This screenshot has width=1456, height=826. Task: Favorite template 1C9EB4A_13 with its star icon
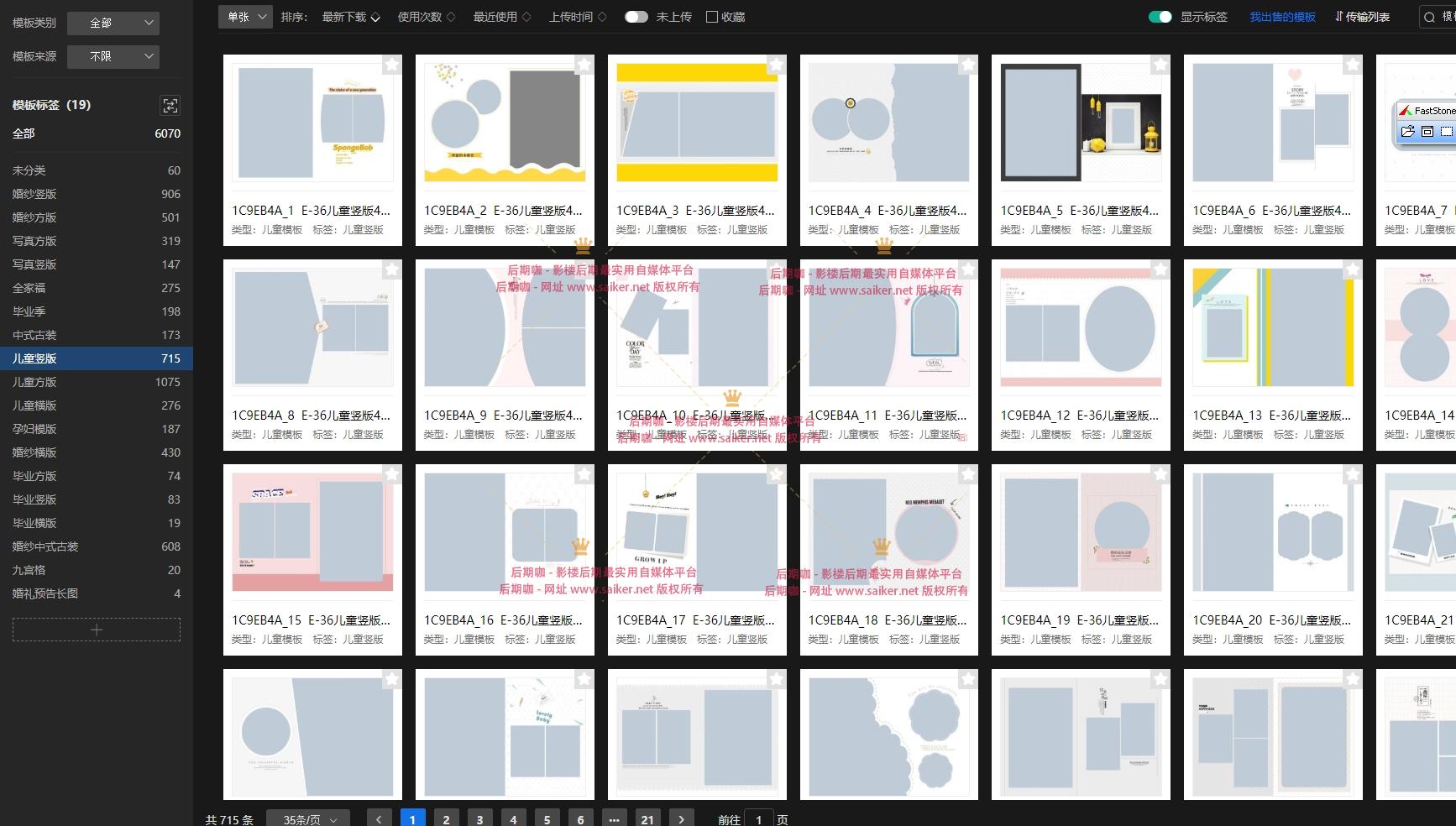tap(1353, 269)
